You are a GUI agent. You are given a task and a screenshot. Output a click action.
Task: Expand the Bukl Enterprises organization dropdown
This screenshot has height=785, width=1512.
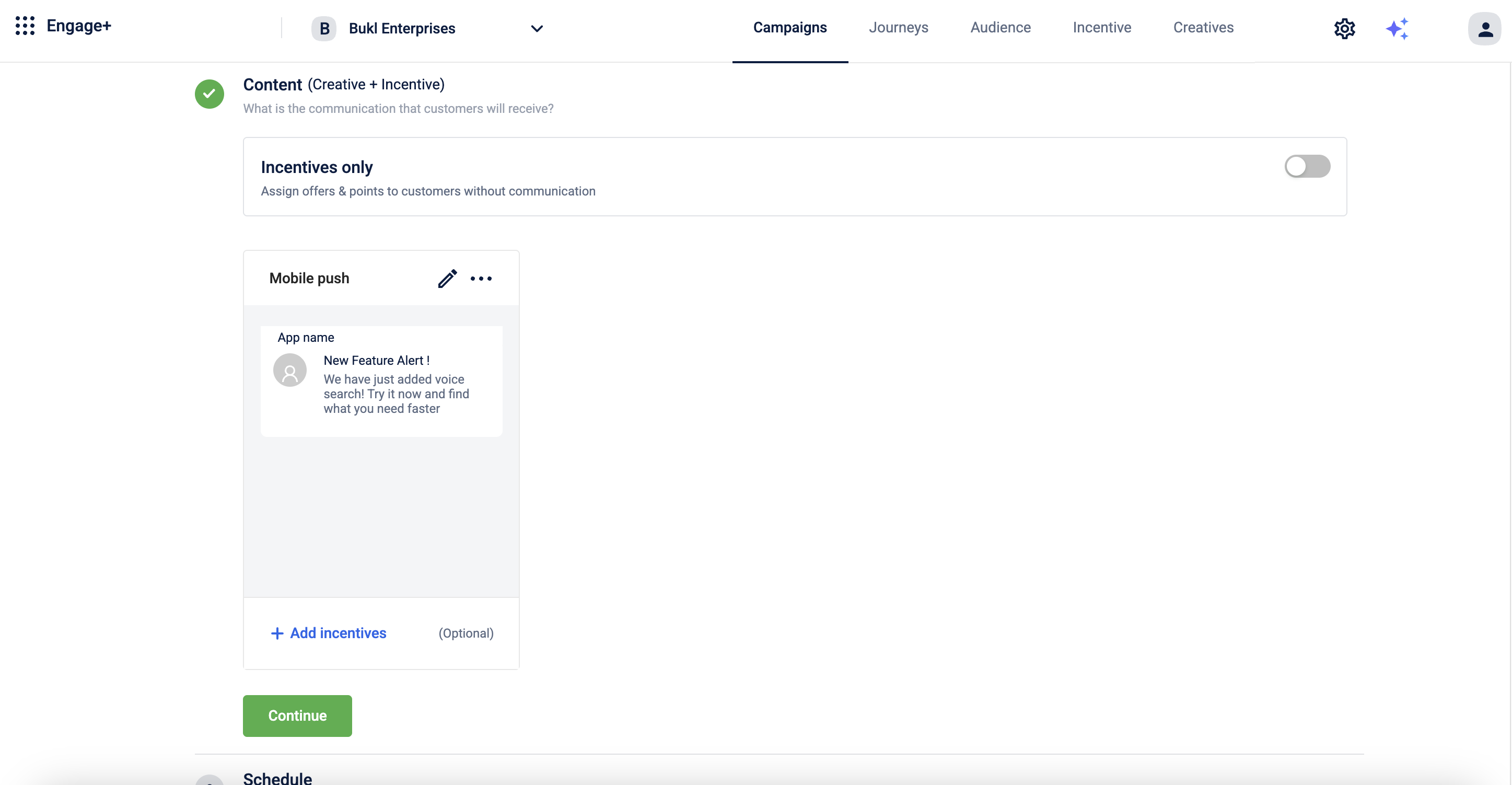(x=537, y=28)
